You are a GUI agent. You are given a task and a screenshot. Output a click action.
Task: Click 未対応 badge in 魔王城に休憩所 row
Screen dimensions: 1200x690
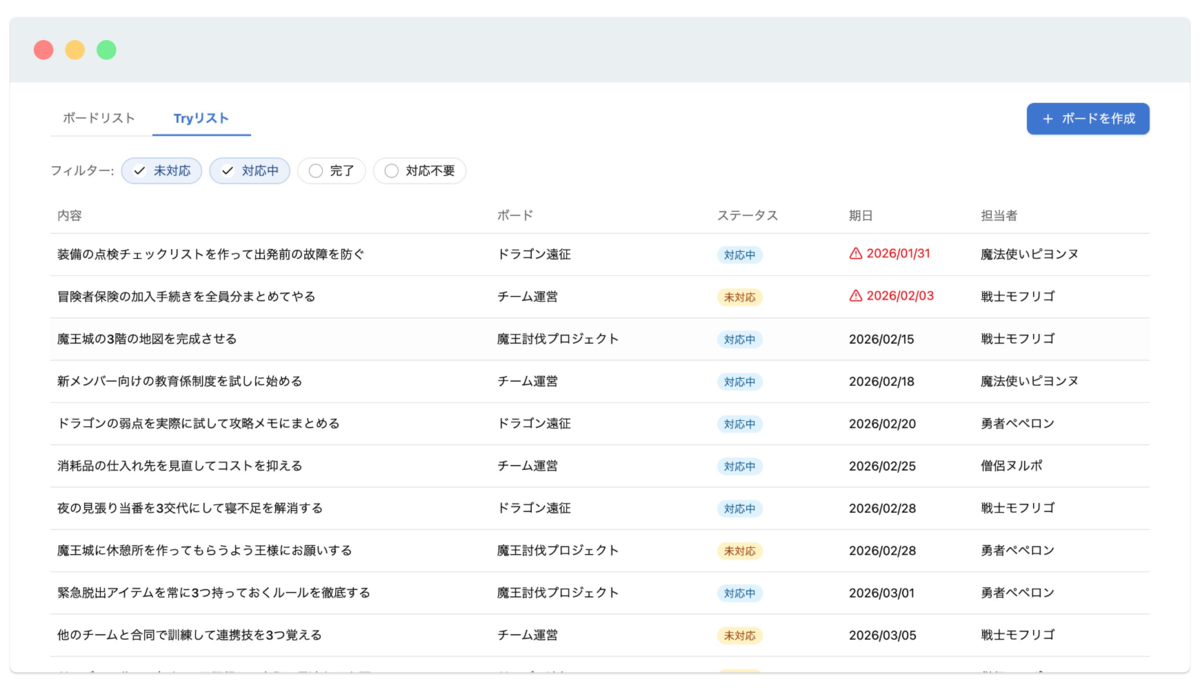click(x=740, y=551)
